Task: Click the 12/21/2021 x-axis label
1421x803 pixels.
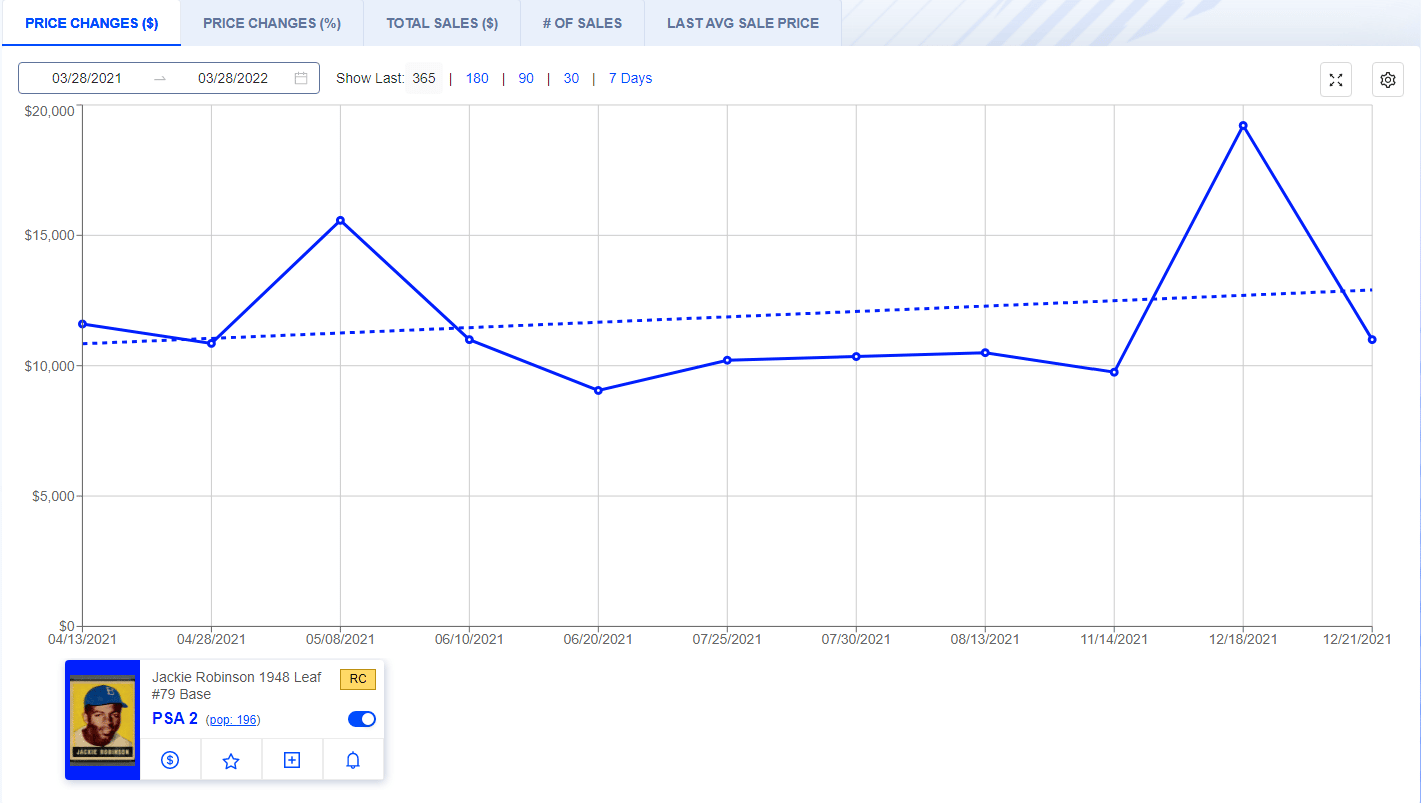Action: pos(1357,639)
